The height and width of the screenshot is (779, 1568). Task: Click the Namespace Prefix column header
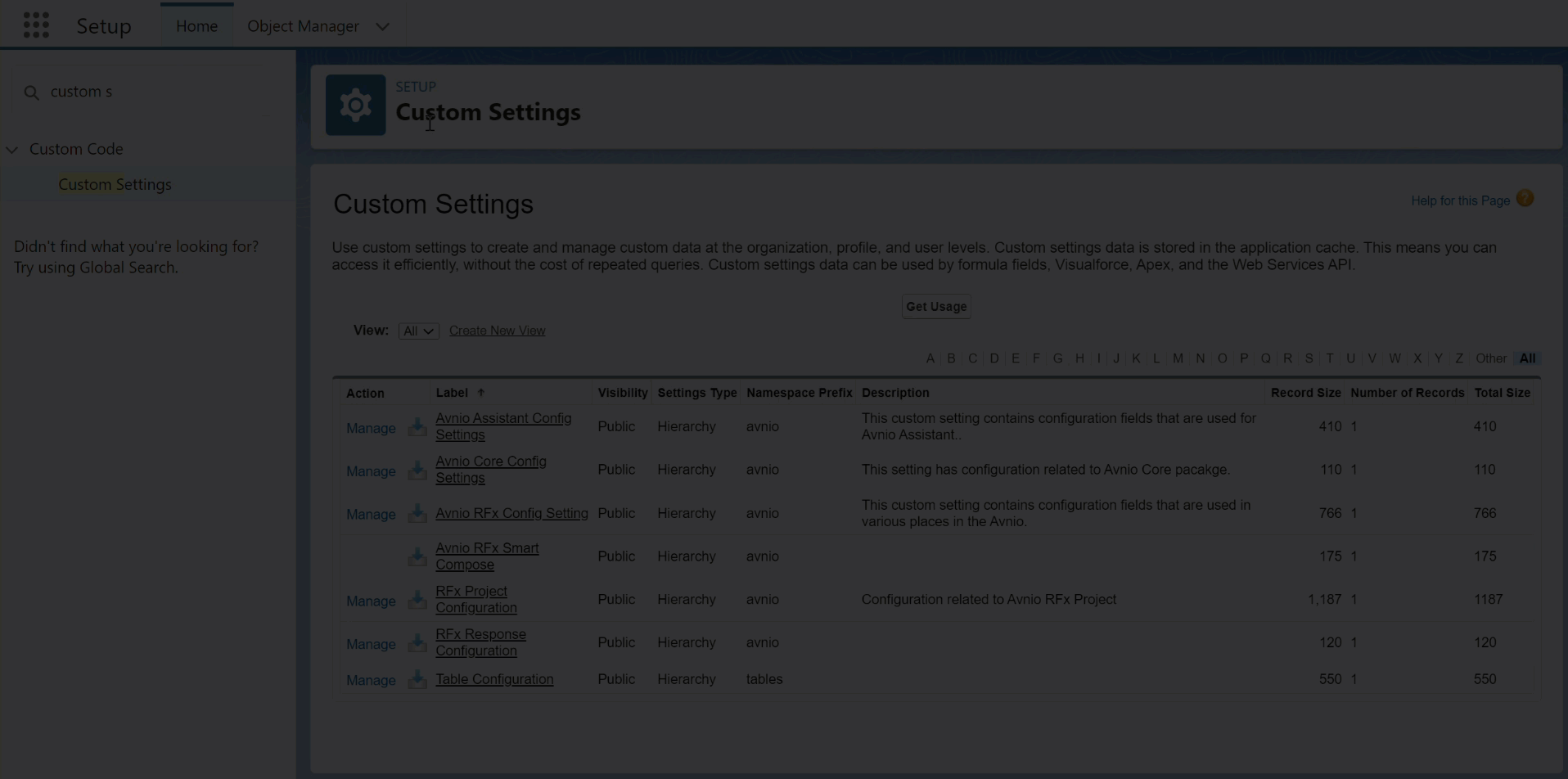point(800,393)
